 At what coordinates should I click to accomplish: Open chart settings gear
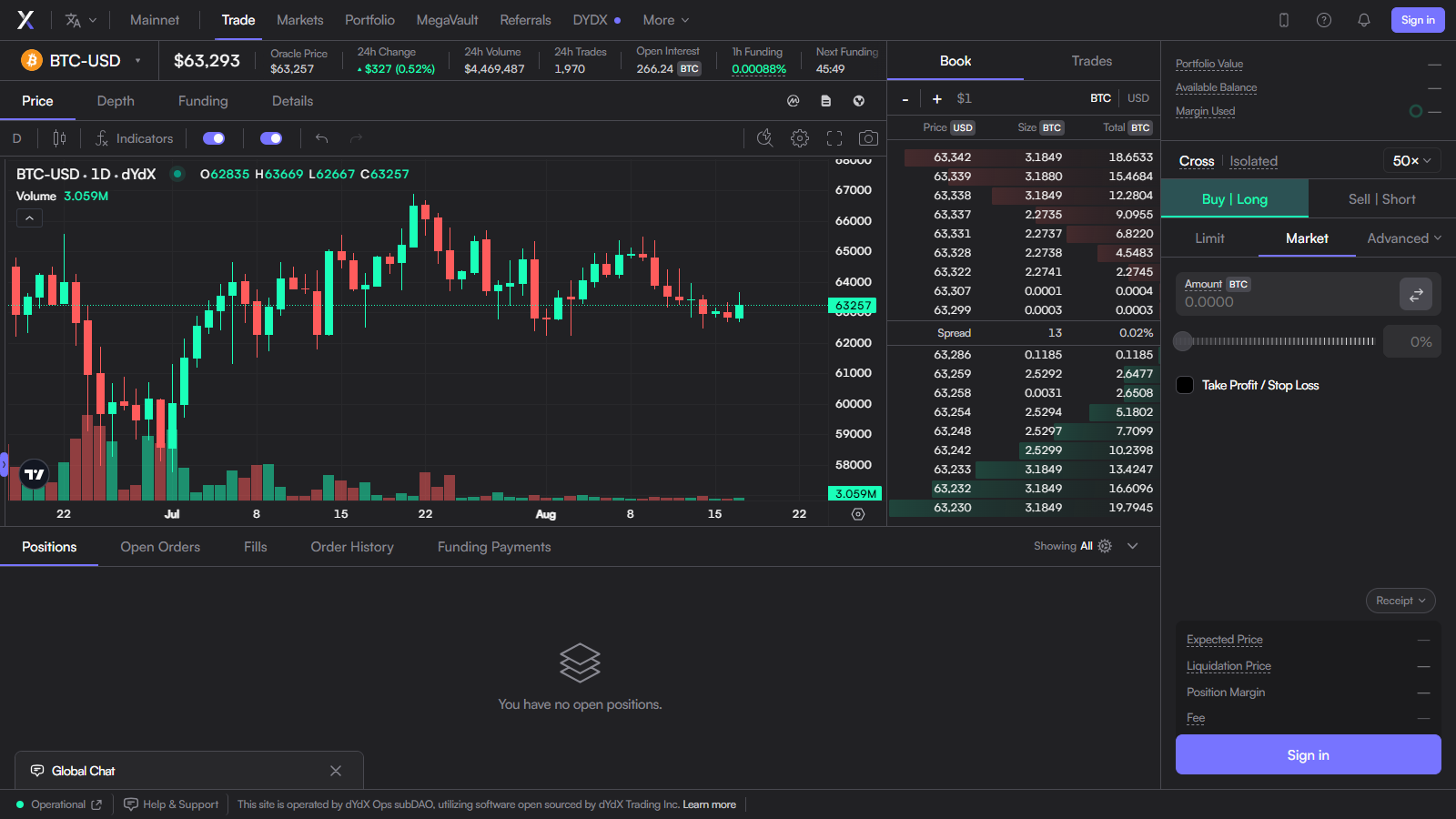pos(800,138)
